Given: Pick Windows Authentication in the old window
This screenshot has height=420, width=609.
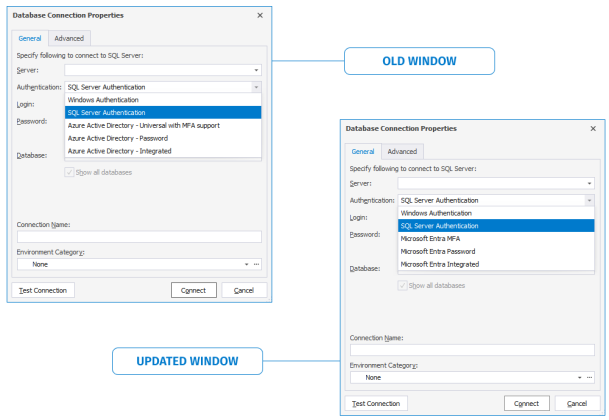Looking at the screenshot, I should click(x=104, y=100).
